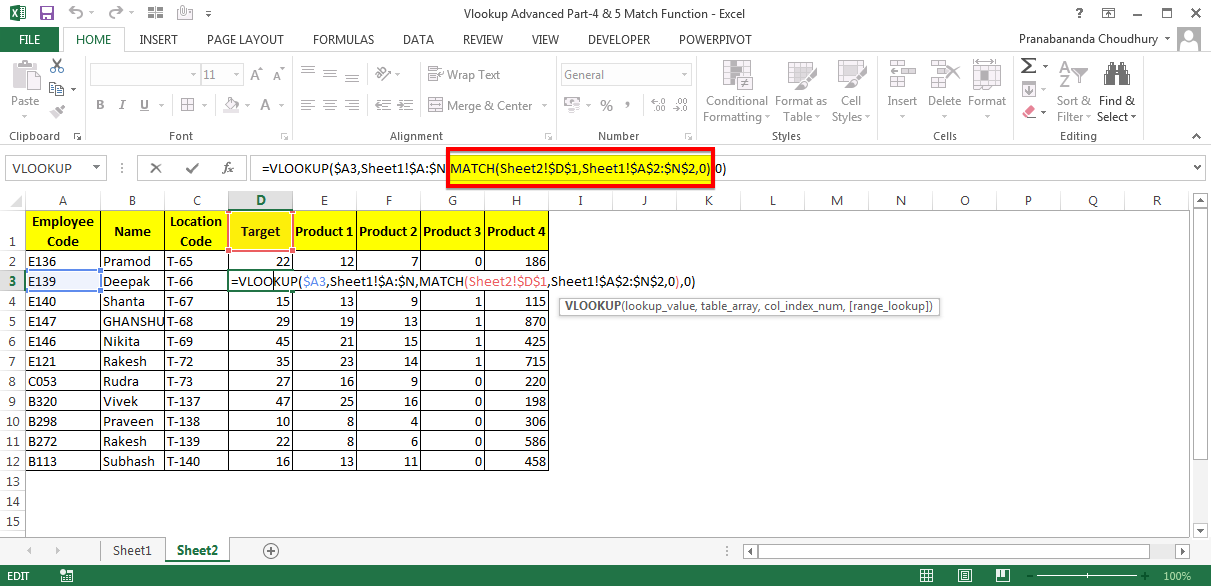Select the Bold formatting icon
Viewport: 1211px width, 586px height.
pyautogui.click(x=98, y=105)
